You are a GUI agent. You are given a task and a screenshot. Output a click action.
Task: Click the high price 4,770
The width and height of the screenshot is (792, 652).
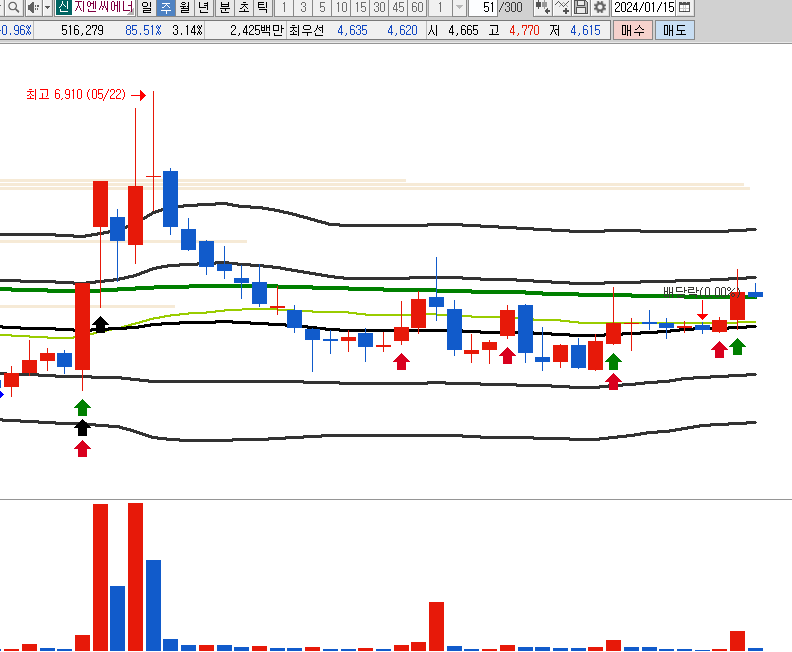pos(524,30)
